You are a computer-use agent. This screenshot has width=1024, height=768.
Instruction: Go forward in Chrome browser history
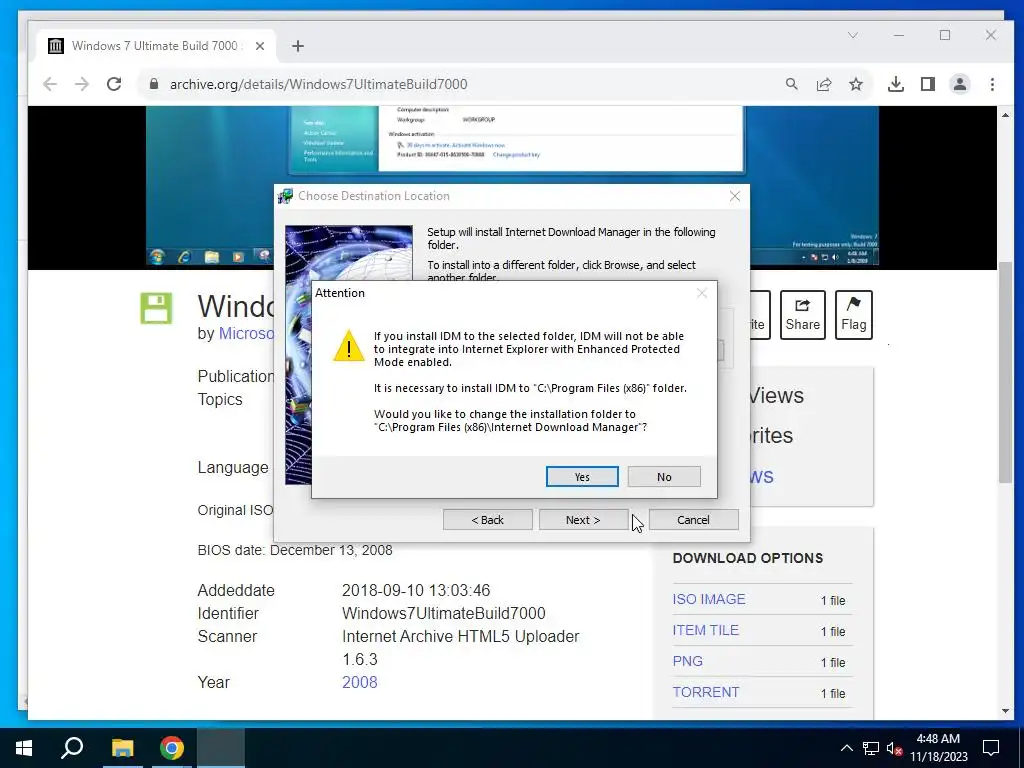click(82, 84)
